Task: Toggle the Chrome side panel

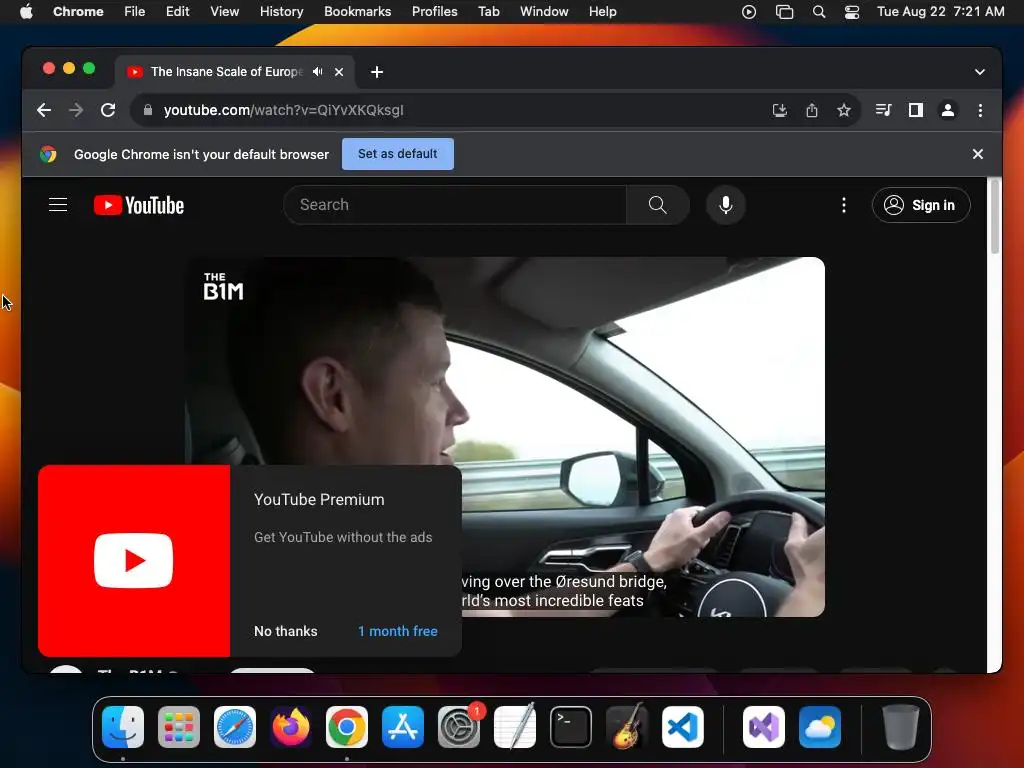Action: (916, 110)
